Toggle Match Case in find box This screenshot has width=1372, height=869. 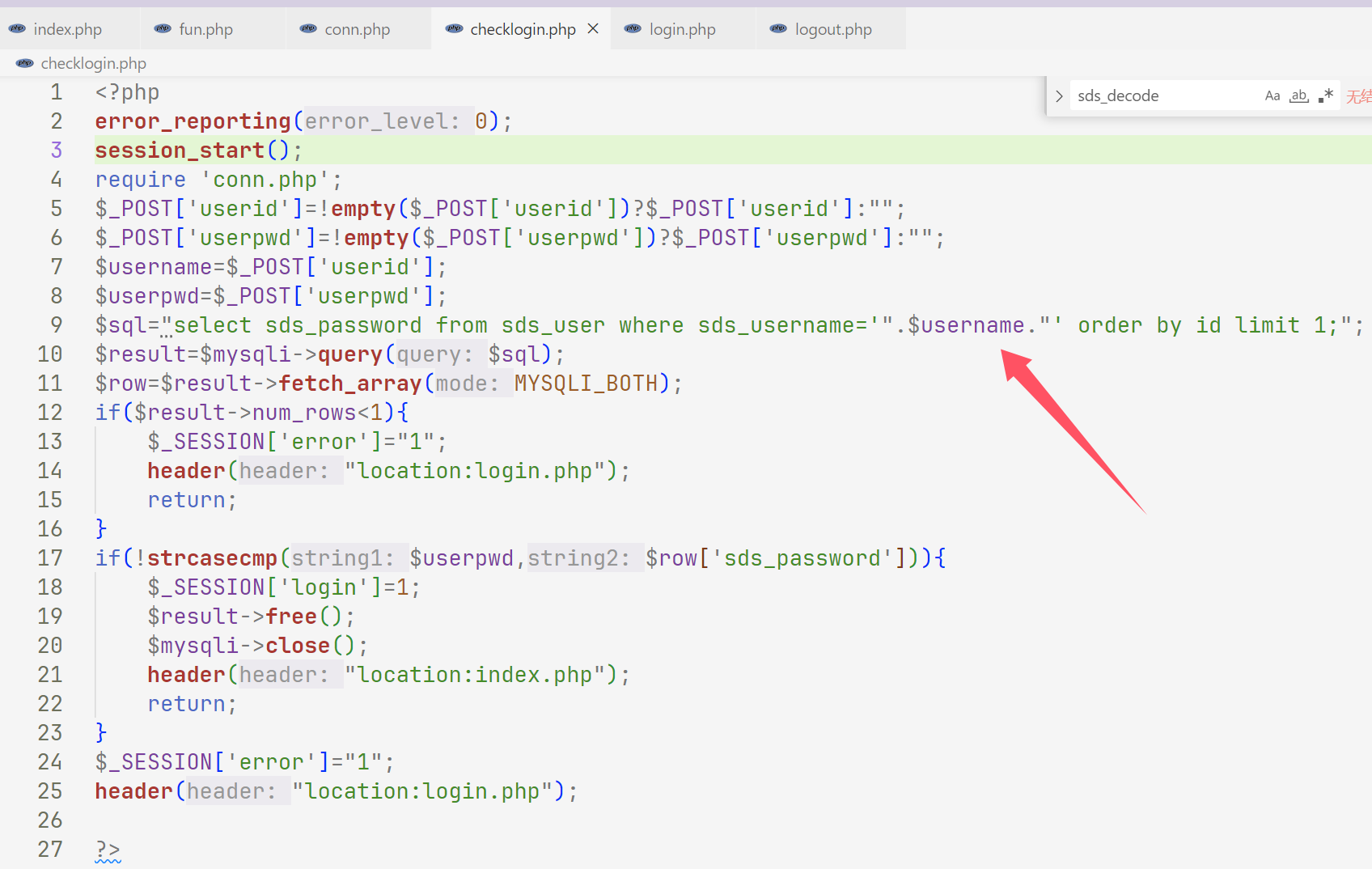pyautogui.click(x=1272, y=96)
